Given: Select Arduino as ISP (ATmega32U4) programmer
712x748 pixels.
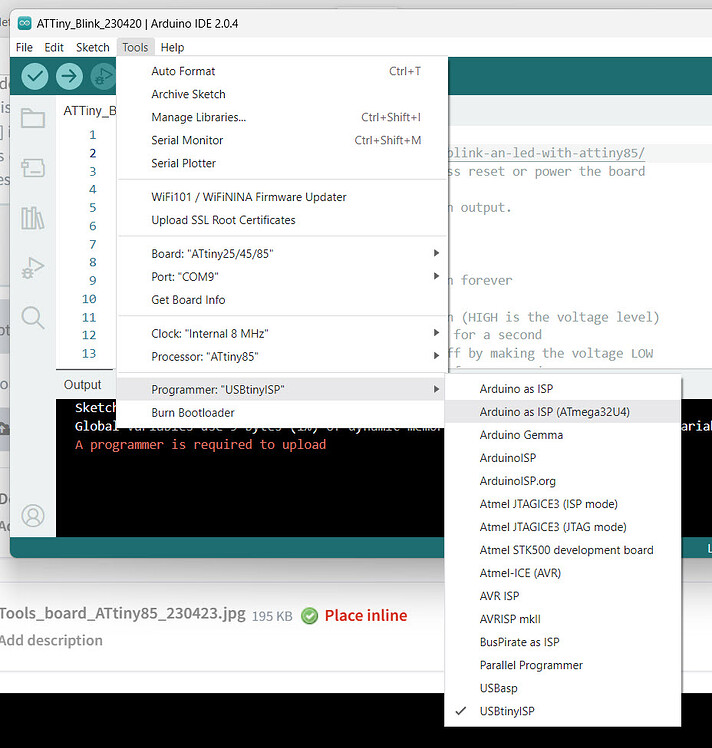Looking at the screenshot, I should coord(563,412).
